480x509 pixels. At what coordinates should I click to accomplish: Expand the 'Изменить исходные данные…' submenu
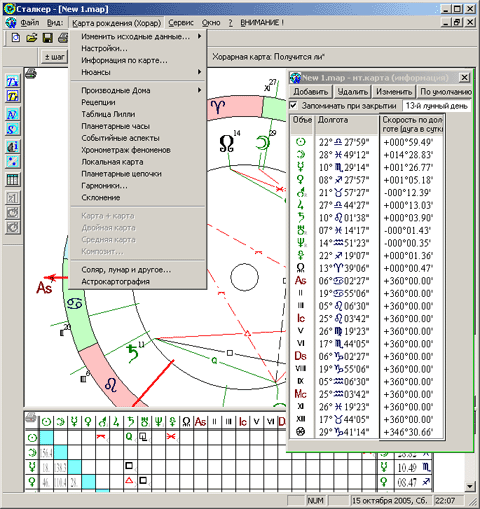[x=139, y=36]
